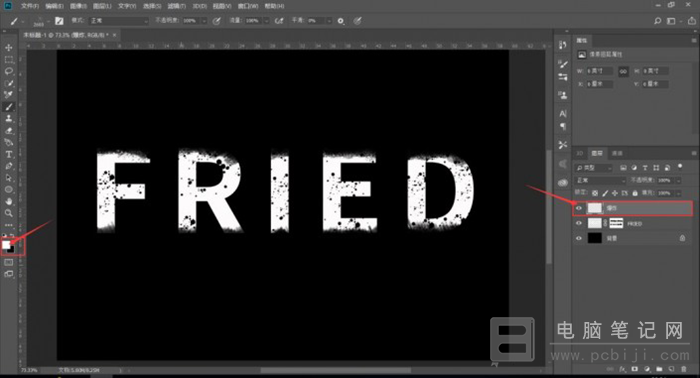The width and height of the screenshot is (700, 378).
Task: Open the Image menu
Action: pyautogui.click(x=78, y=6)
